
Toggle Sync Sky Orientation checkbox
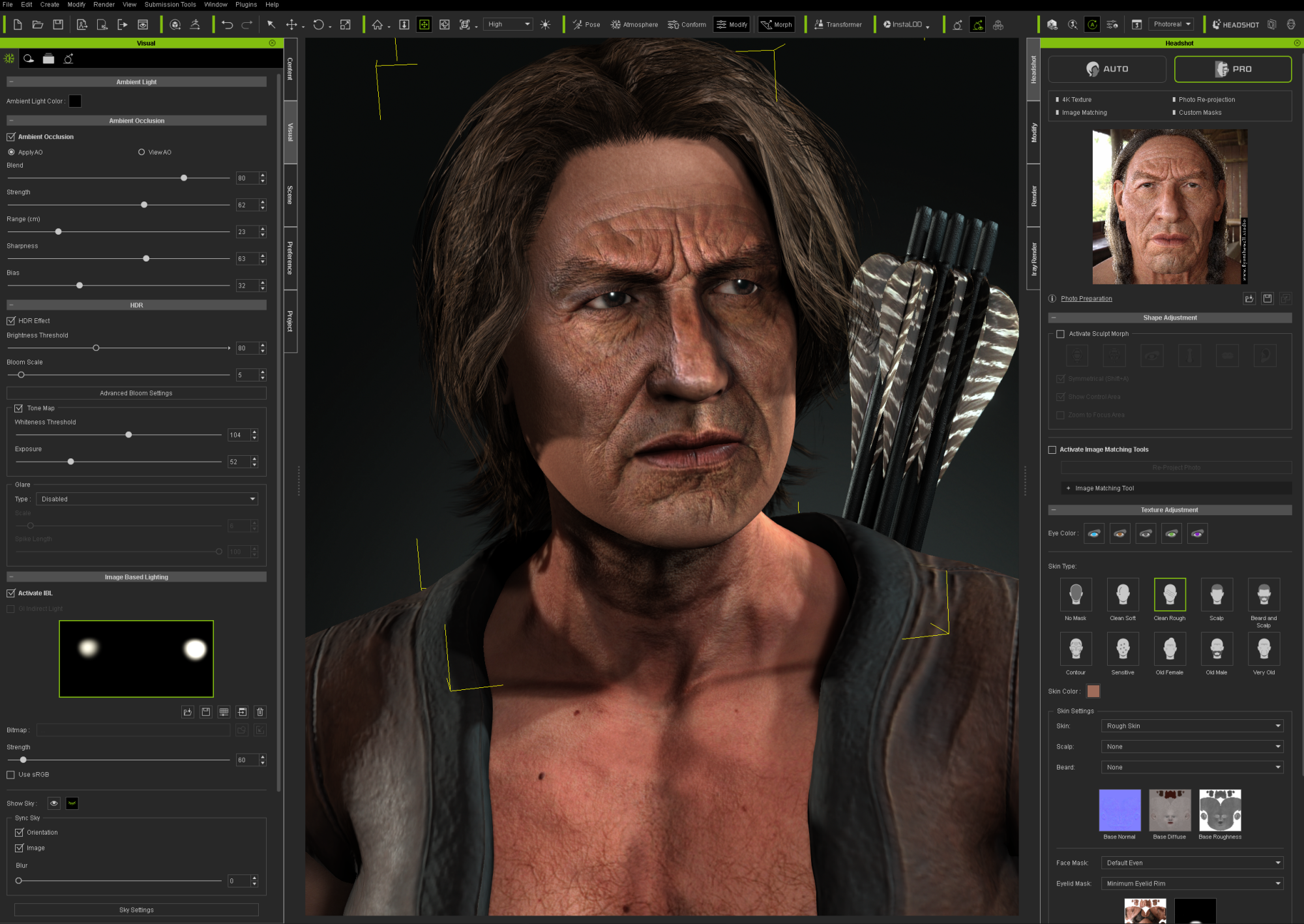point(19,833)
